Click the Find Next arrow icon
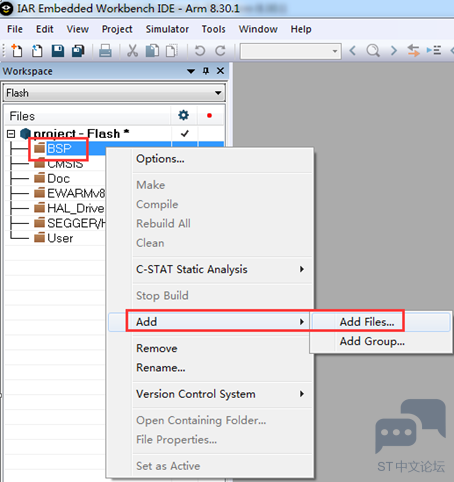454x482 pixels. coord(394,51)
